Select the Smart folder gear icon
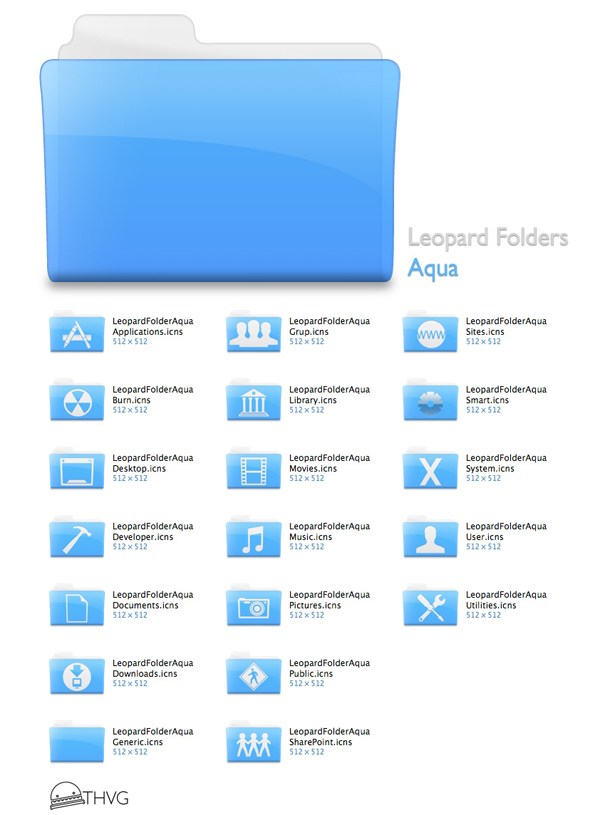This screenshot has width=600, height=815. pos(431,400)
